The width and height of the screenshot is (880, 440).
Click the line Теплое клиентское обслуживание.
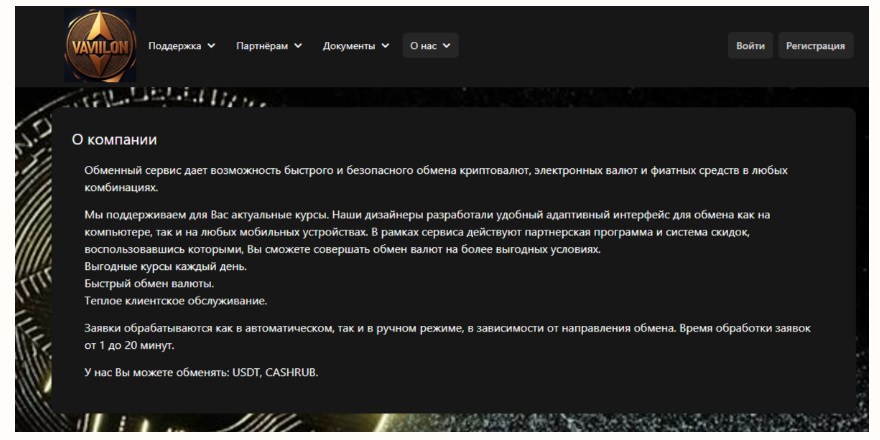pyautogui.click(x=176, y=301)
